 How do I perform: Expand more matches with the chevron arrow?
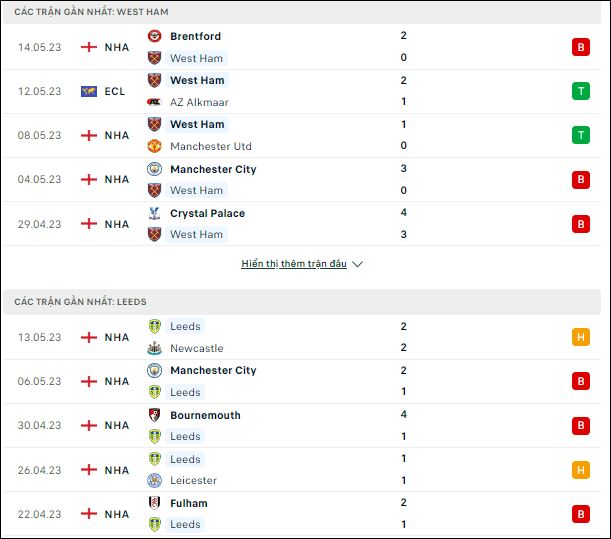point(357,264)
